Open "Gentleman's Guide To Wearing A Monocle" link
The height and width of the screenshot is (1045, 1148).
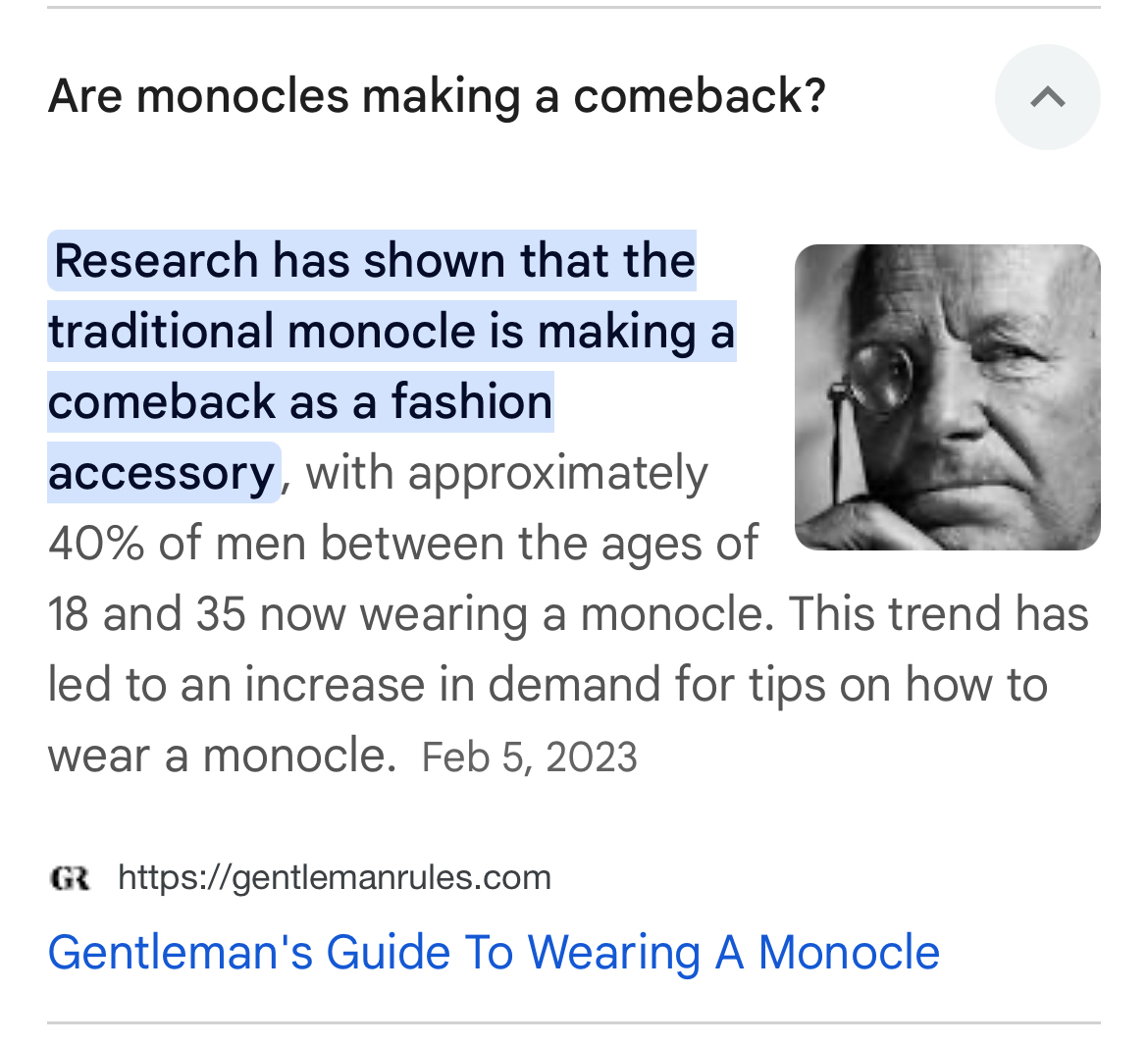pos(494,953)
